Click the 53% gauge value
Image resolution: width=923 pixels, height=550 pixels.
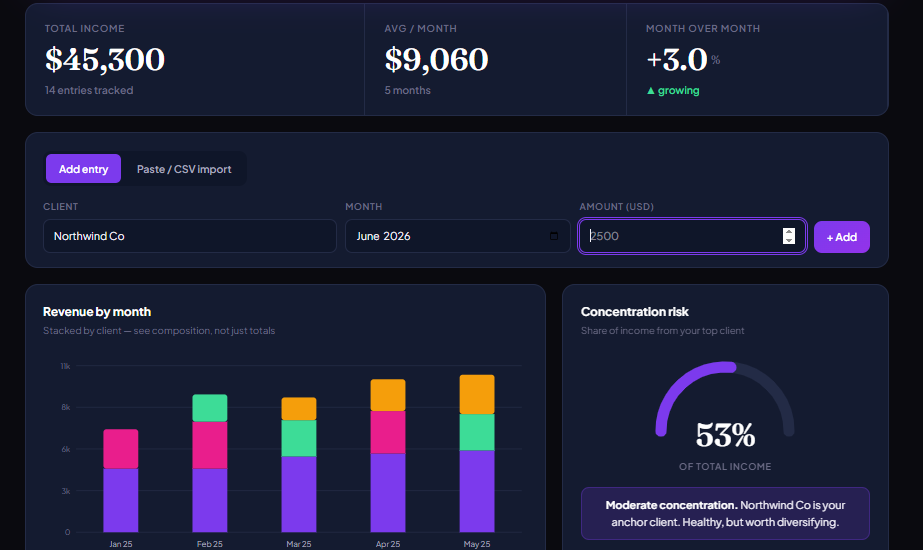point(725,436)
